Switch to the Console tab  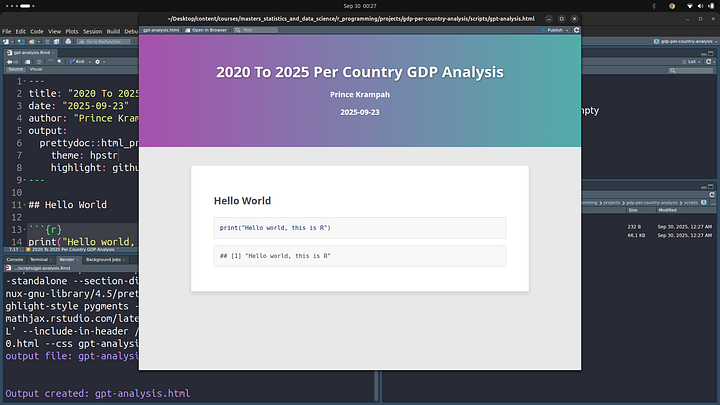pos(15,259)
